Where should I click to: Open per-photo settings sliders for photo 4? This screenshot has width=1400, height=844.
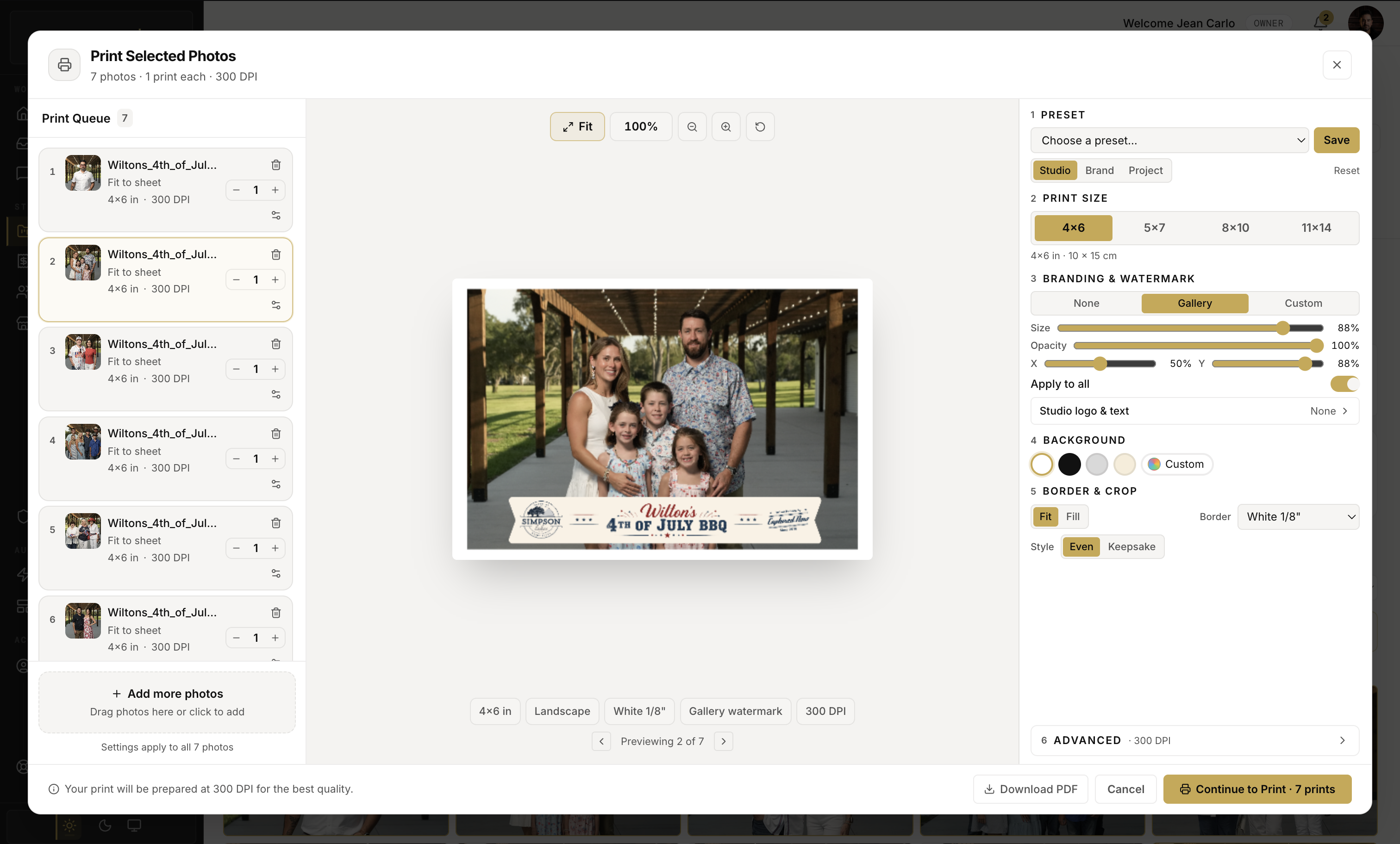[275, 484]
